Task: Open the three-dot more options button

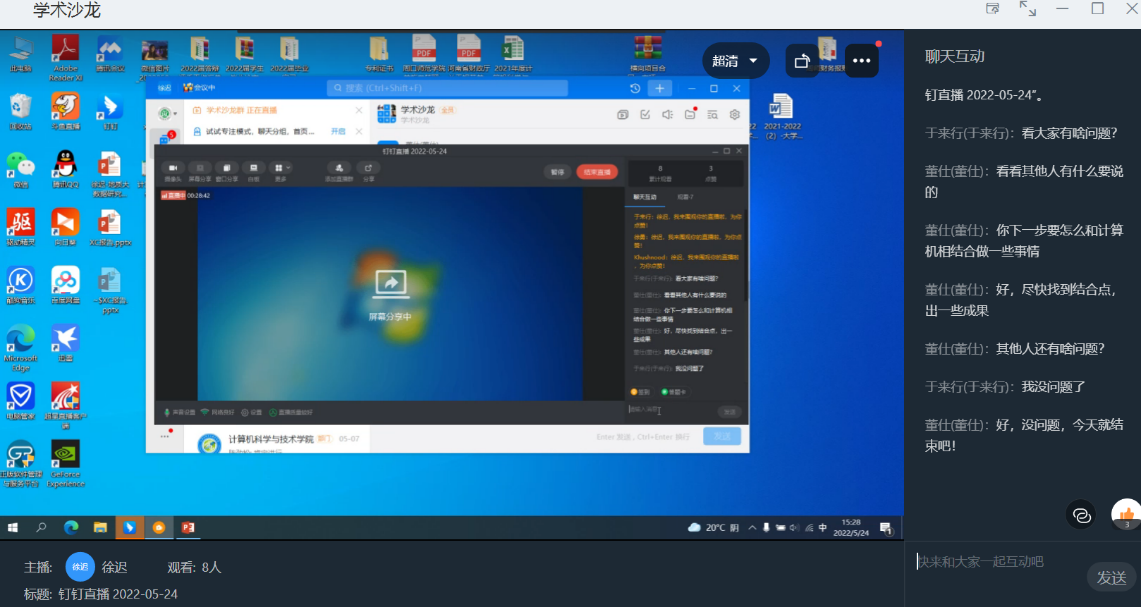Action: 862,61
